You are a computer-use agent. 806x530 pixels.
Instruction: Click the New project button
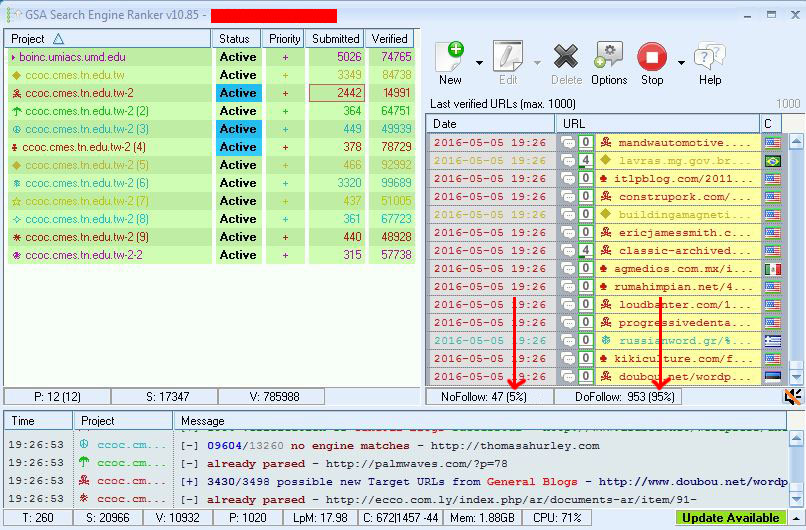pyautogui.click(x=450, y=62)
